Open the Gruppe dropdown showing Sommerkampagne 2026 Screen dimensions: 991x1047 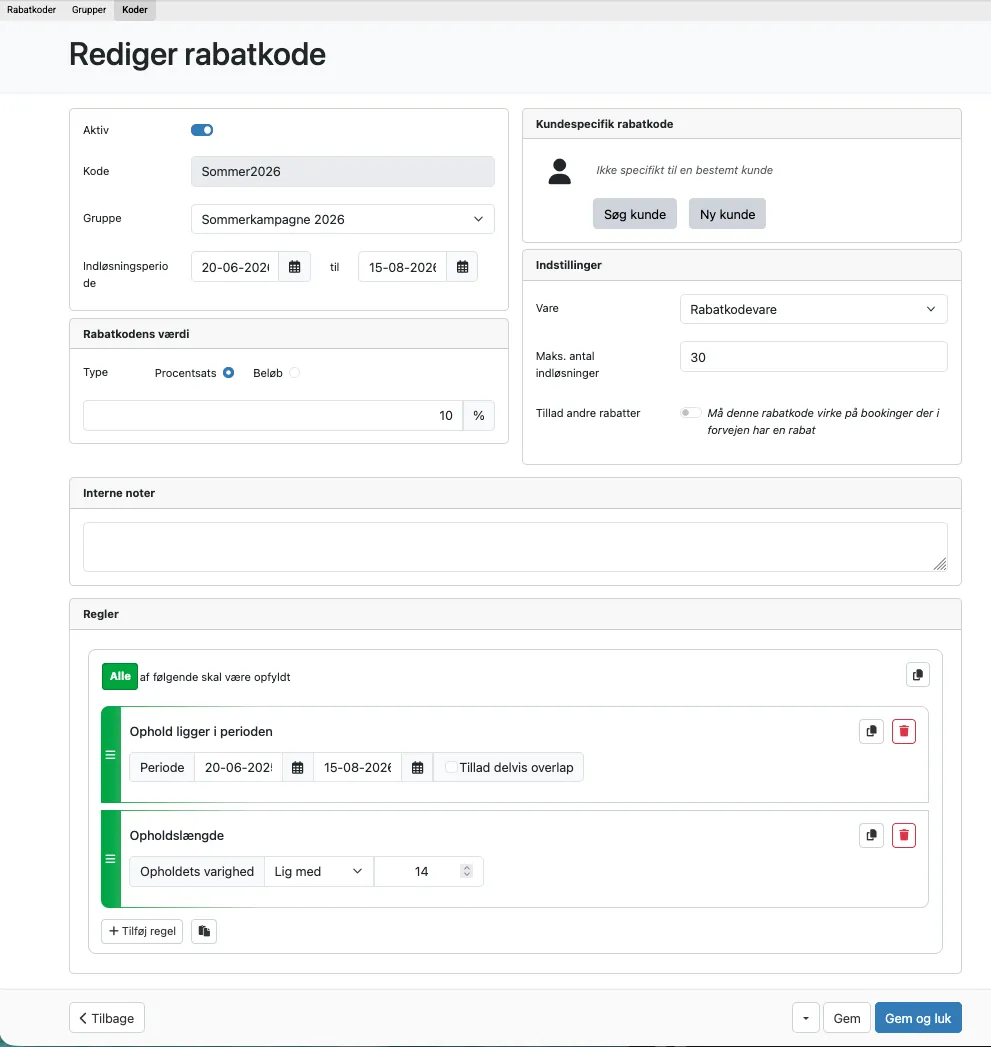tap(342, 219)
